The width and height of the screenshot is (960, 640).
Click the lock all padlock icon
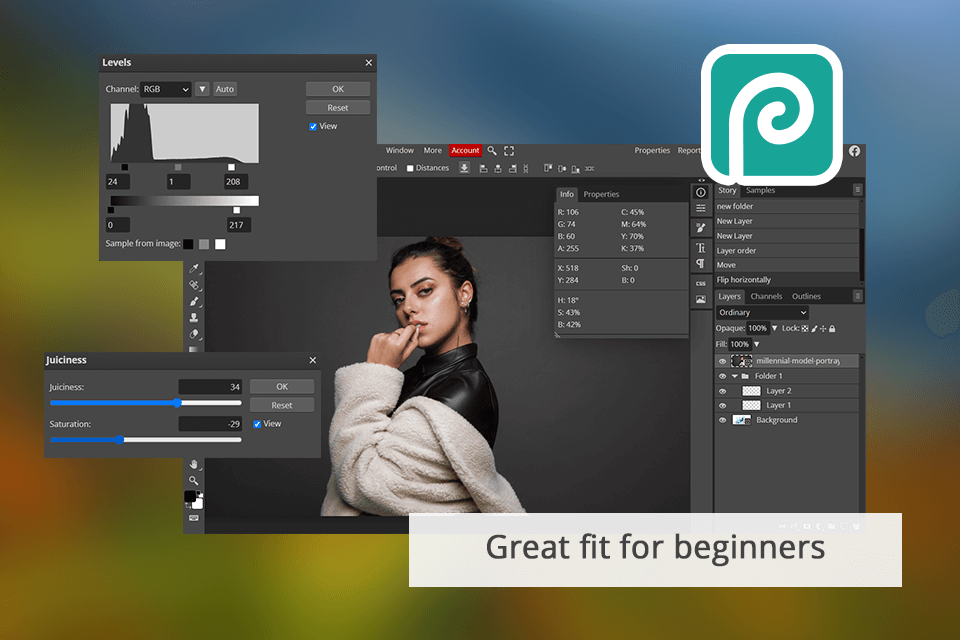(833, 328)
